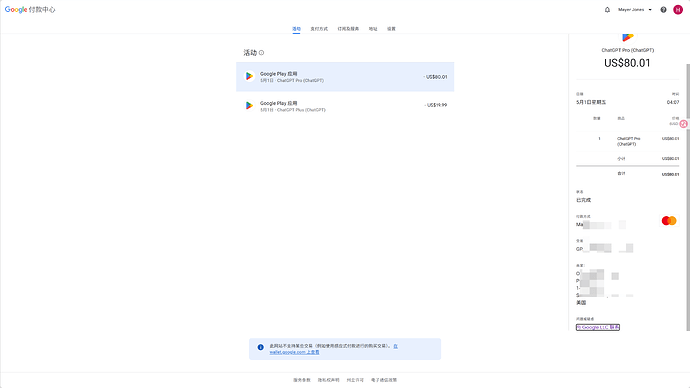Click Google Play icon on ChatGPT Plus row
Image resolution: width=690 pixels, height=388 pixels.
(249, 106)
